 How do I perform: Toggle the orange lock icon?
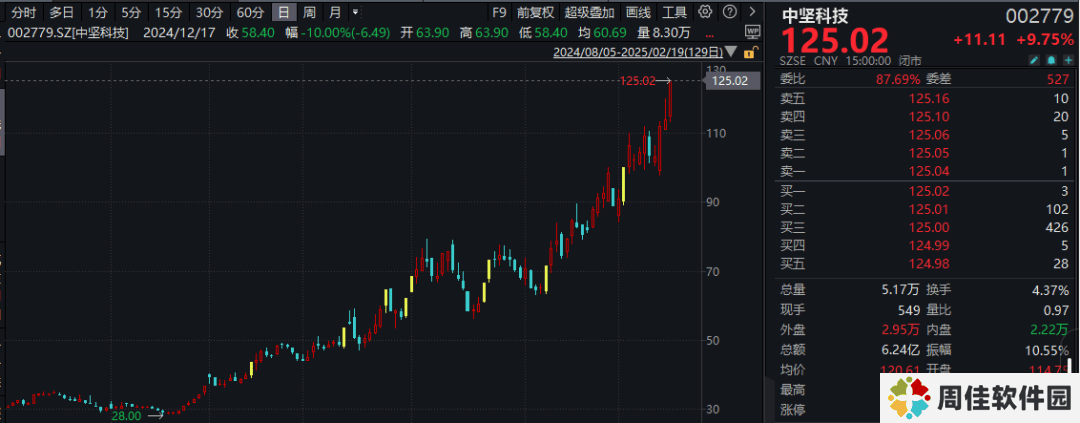pyautogui.click(x=753, y=52)
